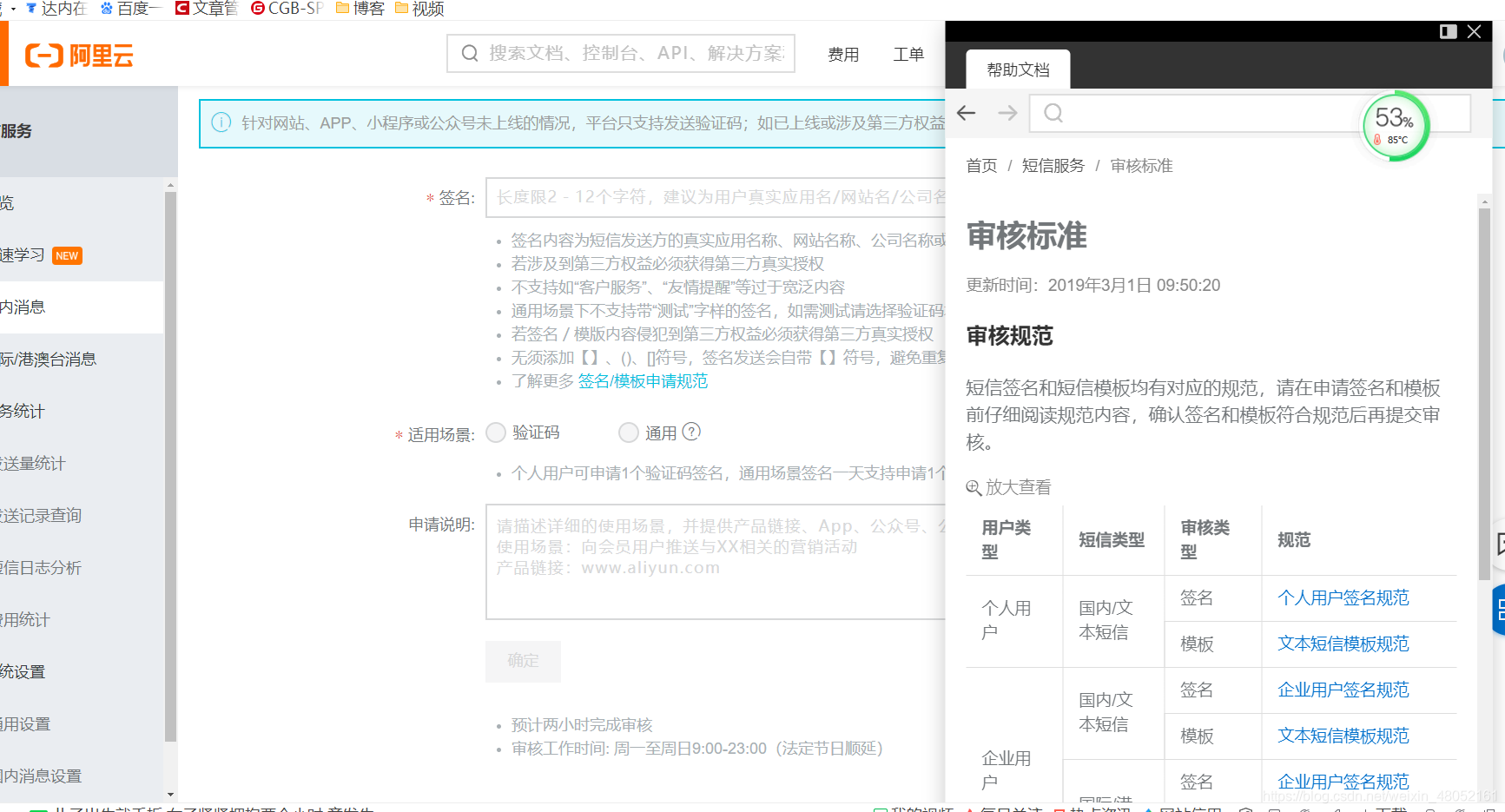Click the info icon in the notice banner
The width and height of the screenshot is (1505, 812).
tap(221, 122)
